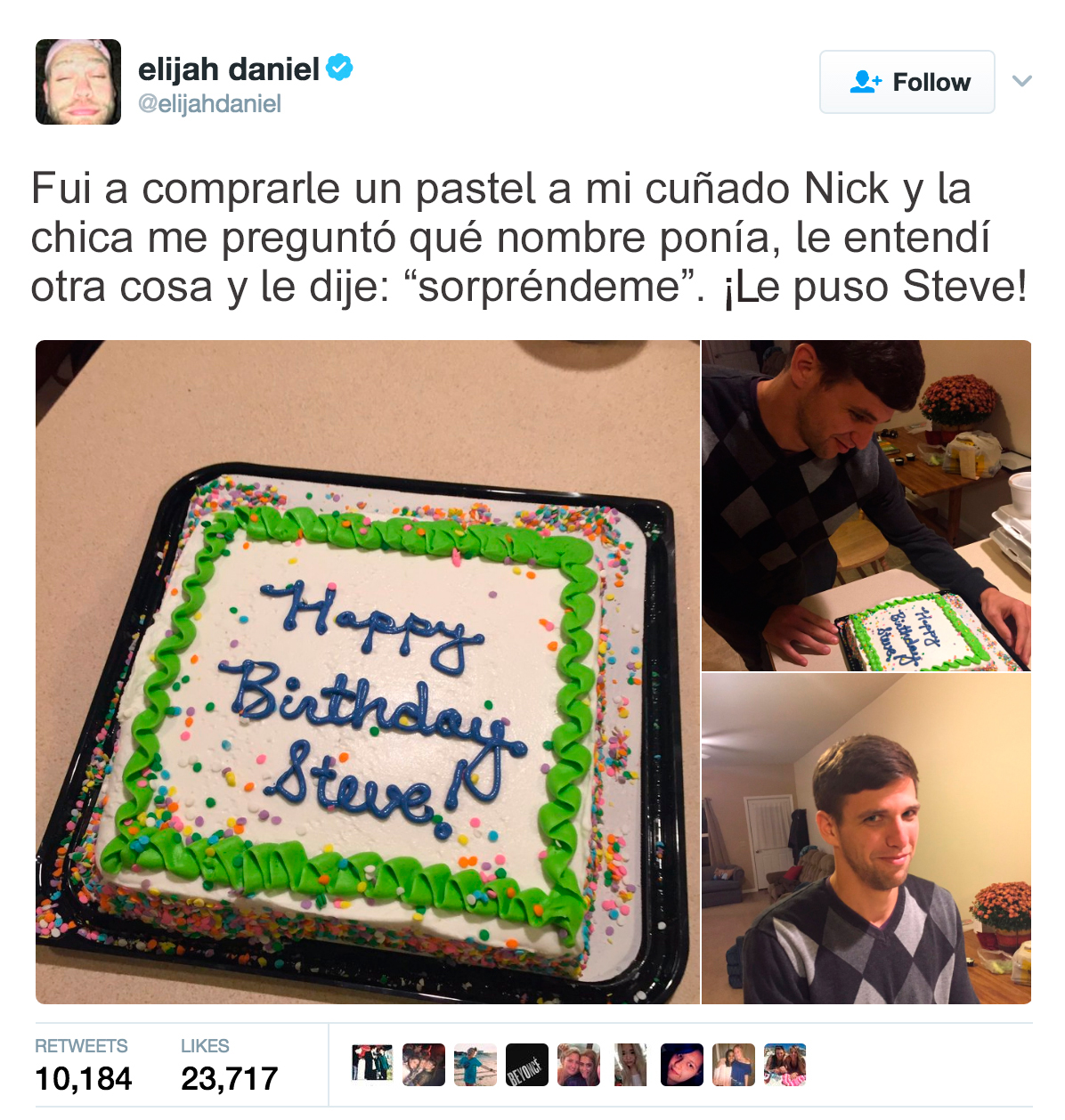Click the elijah daniel display name
The width and height of the screenshot is (1065, 1120).
click(228, 69)
